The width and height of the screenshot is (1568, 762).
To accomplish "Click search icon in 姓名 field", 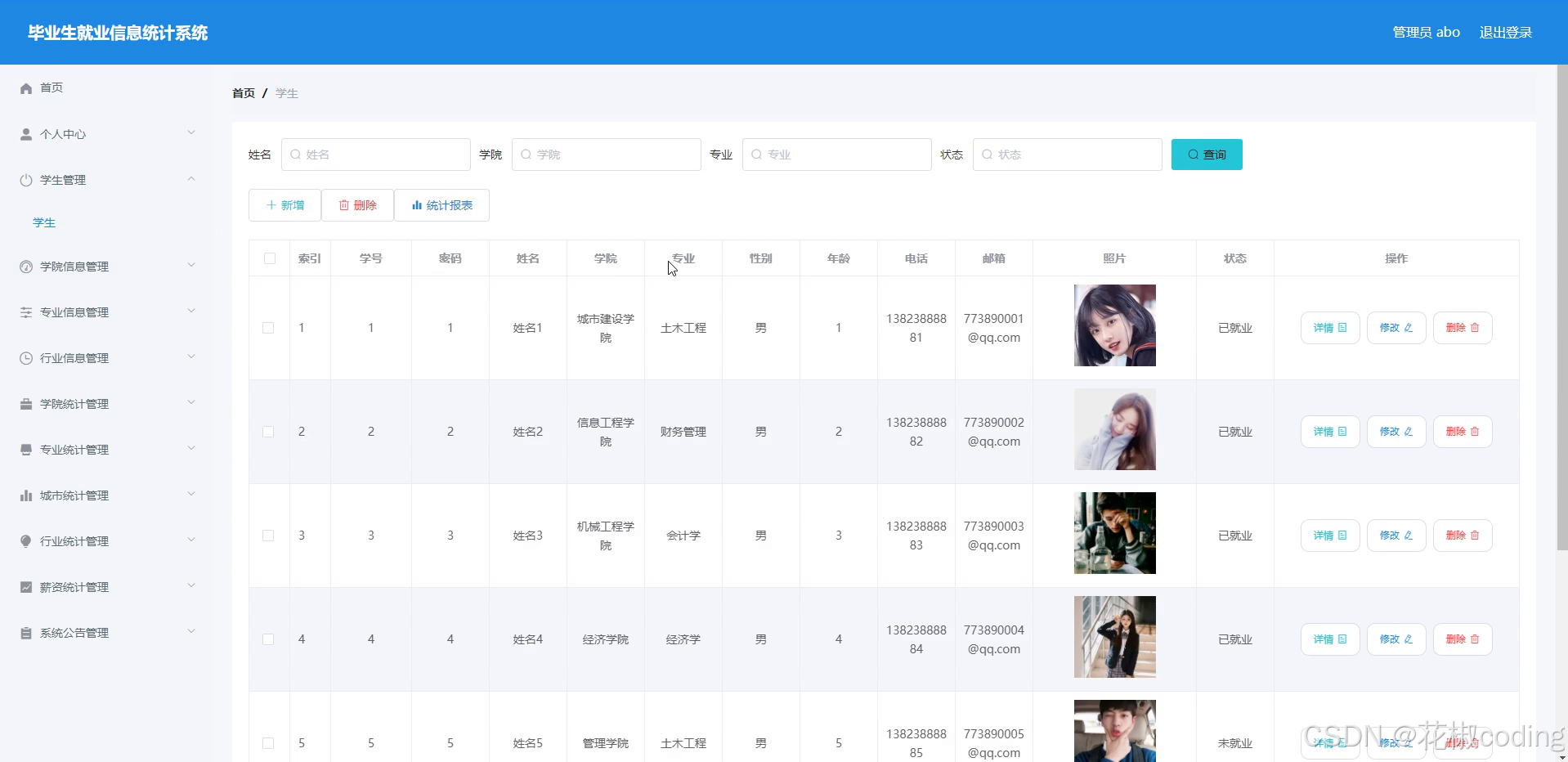I will tap(295, 155).
